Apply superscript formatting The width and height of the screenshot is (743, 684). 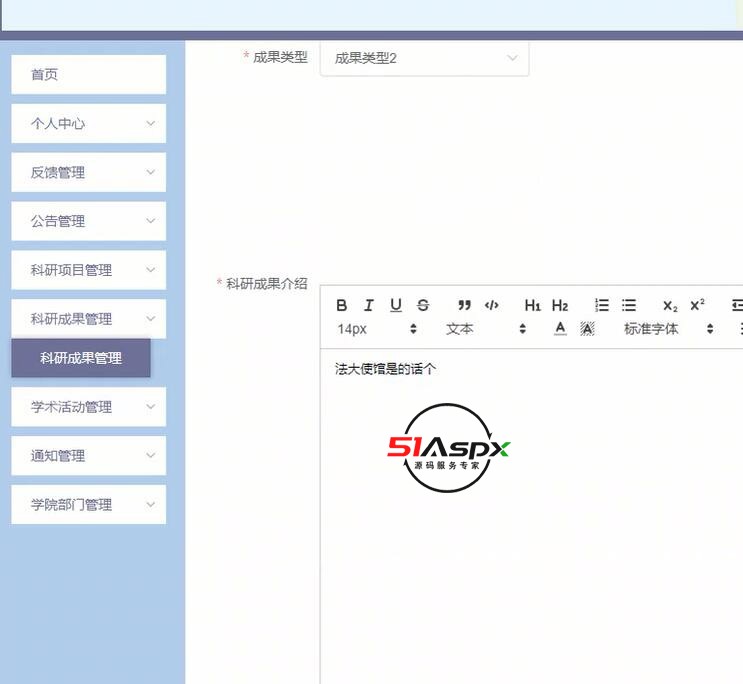click(x=697, y=305)
